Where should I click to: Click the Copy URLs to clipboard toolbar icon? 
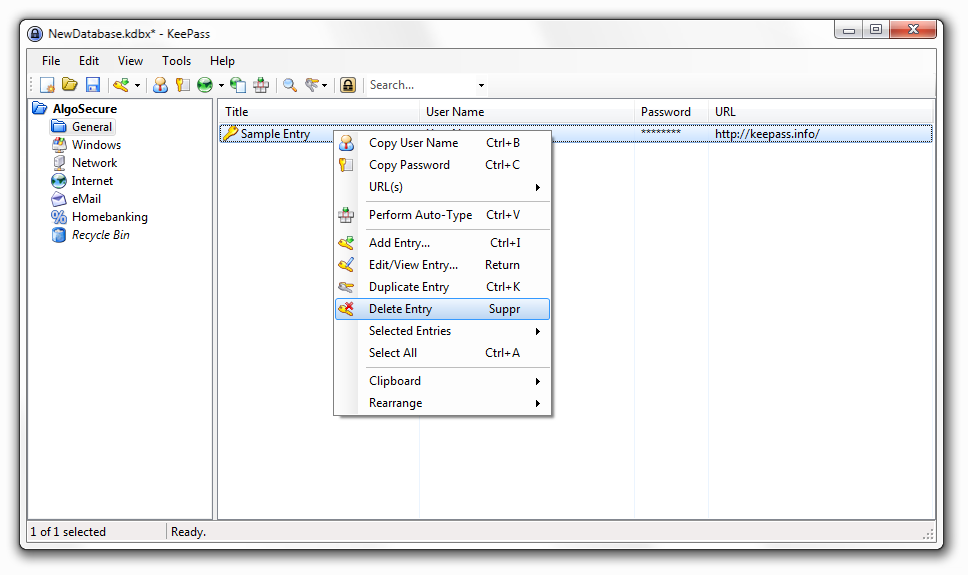(x=238, y=85)
